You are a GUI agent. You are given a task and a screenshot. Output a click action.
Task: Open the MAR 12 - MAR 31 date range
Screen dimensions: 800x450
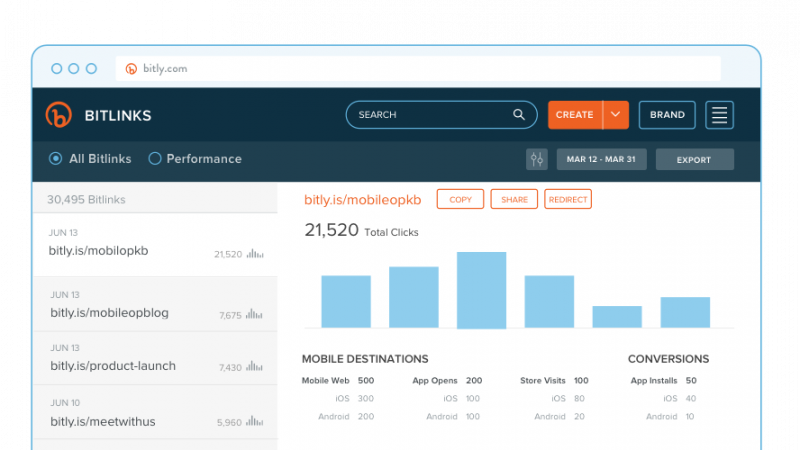click(x=602, y=159)
